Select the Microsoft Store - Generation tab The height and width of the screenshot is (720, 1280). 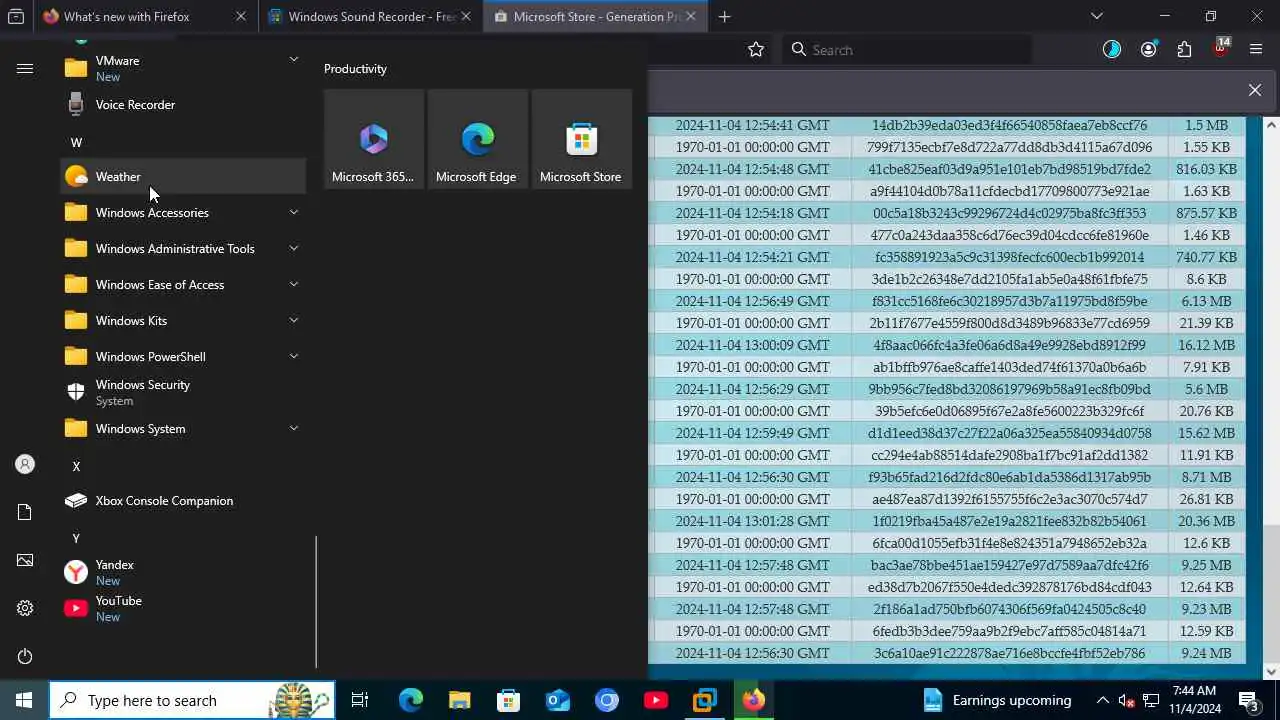(593, 17)
